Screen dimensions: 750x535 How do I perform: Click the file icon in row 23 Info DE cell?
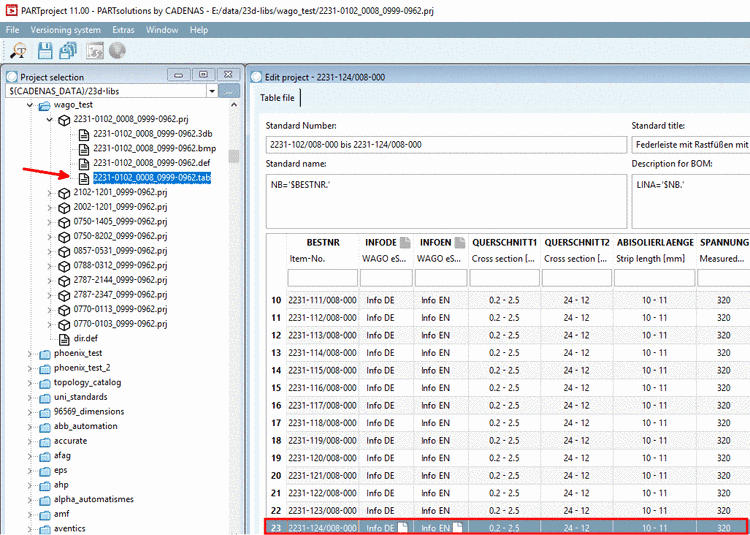pyautogui.click(x=402, y=527)
